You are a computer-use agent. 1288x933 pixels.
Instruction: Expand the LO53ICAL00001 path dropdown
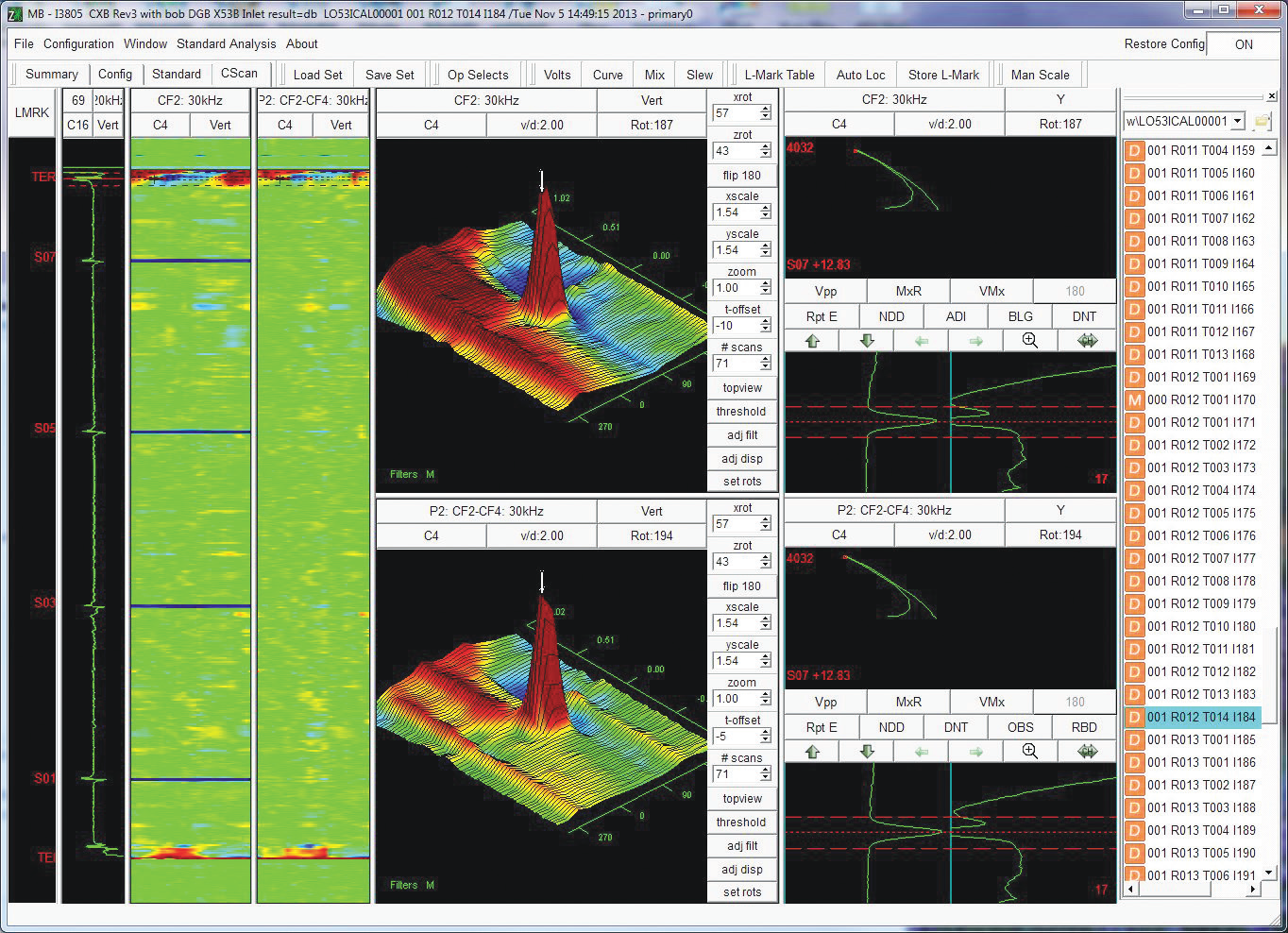pos(1237,122)
